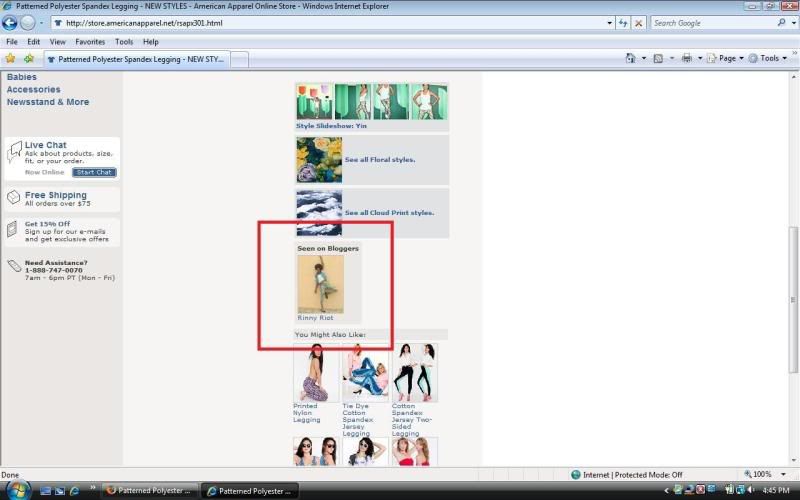Open the Favorites menu
Viewport: 800px width, 500px height.
[90, 42]
